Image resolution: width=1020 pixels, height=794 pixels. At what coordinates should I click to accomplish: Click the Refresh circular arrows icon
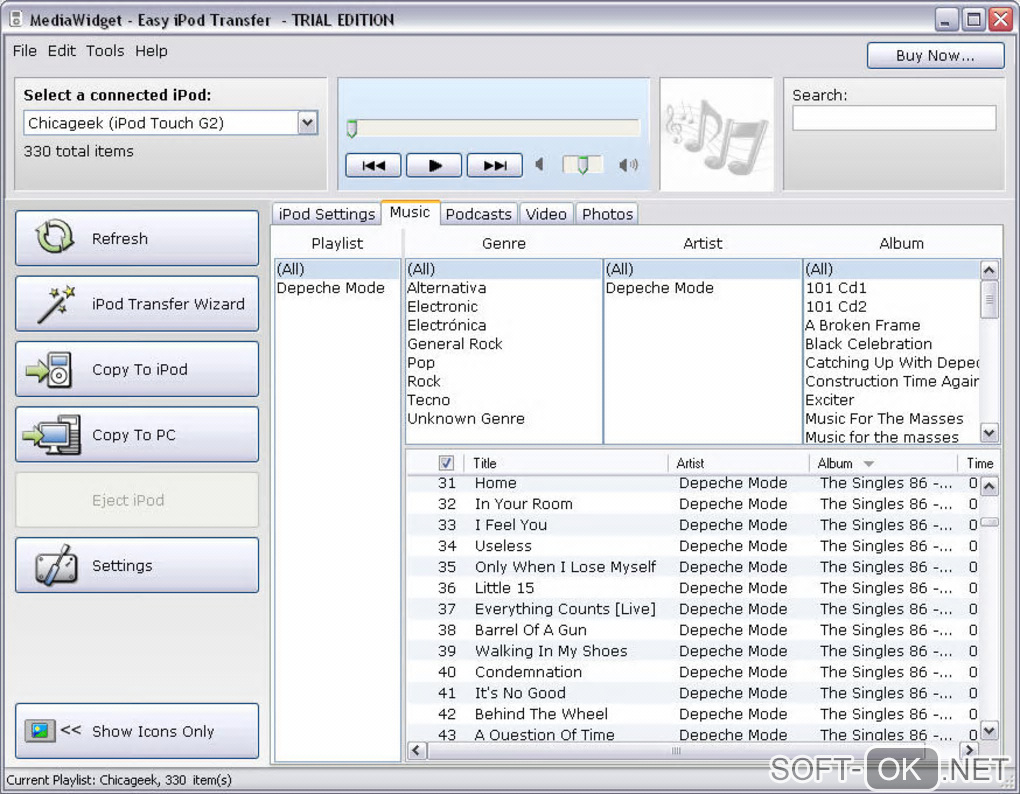55,237
